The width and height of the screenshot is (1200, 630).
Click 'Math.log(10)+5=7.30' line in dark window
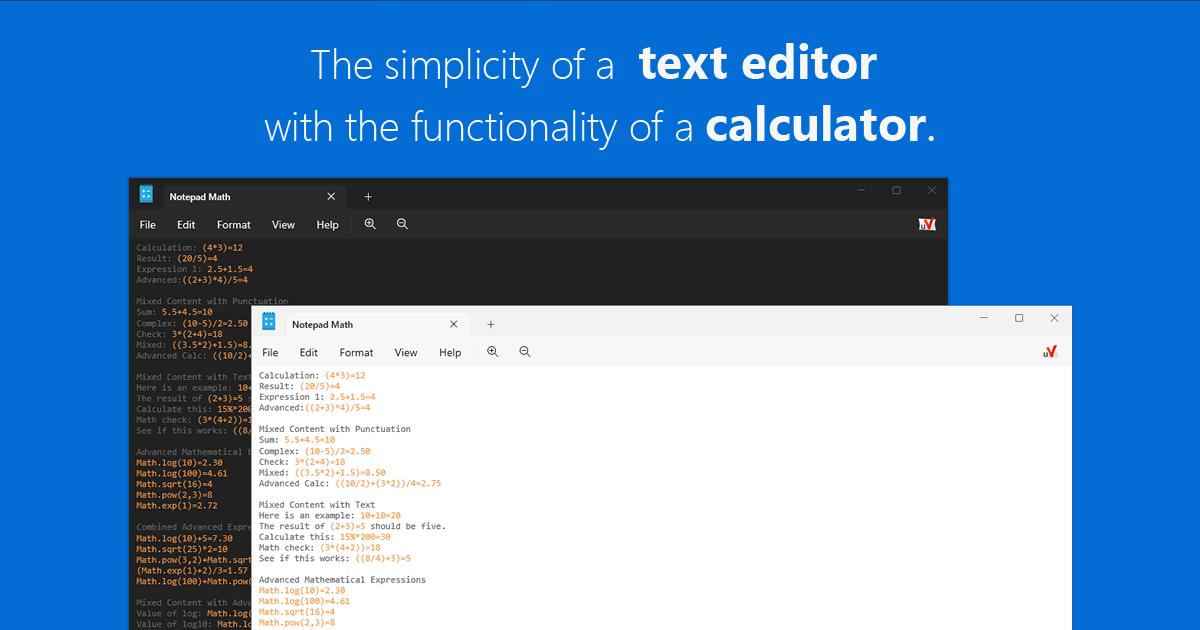pos(182,538)
